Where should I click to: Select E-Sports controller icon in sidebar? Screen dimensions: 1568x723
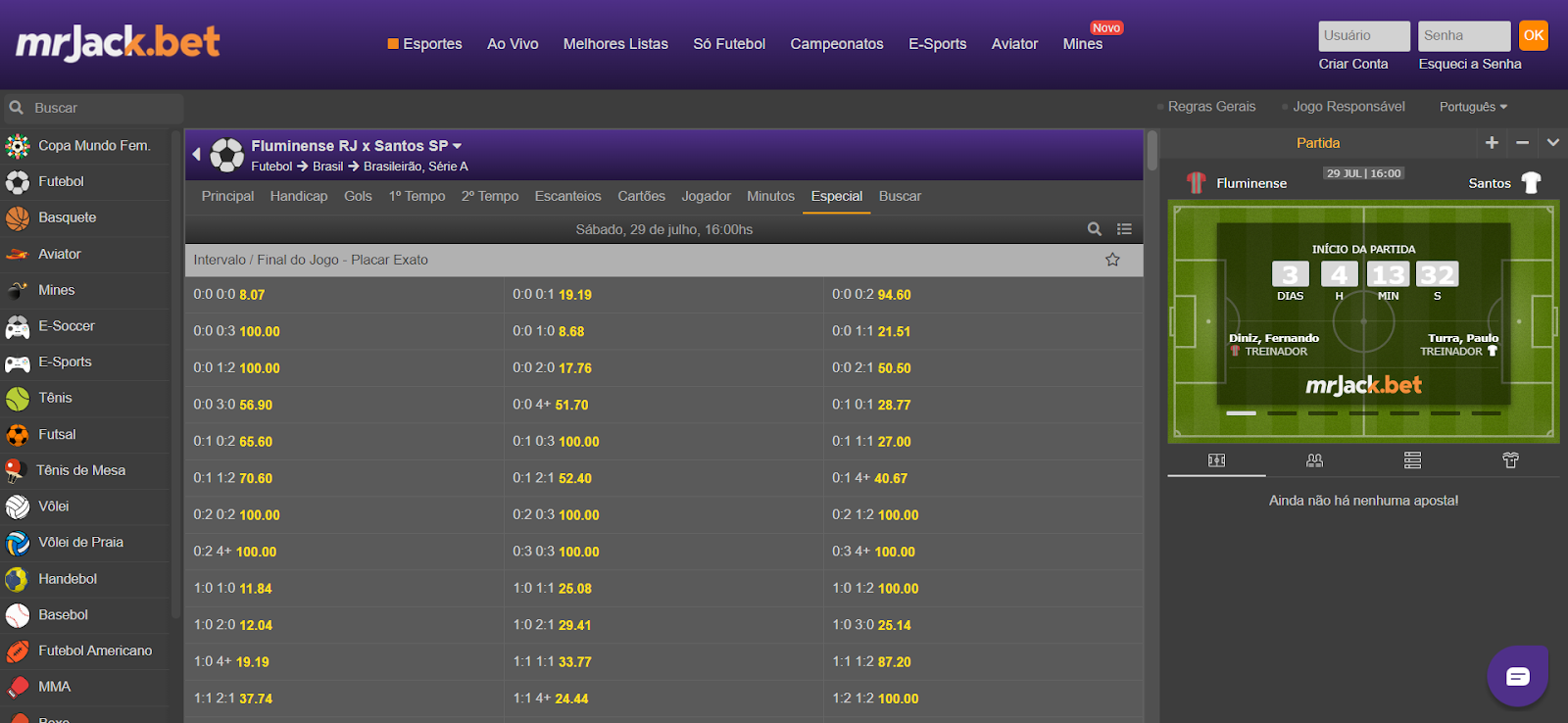pyautogui.click(x=18, y=363)
